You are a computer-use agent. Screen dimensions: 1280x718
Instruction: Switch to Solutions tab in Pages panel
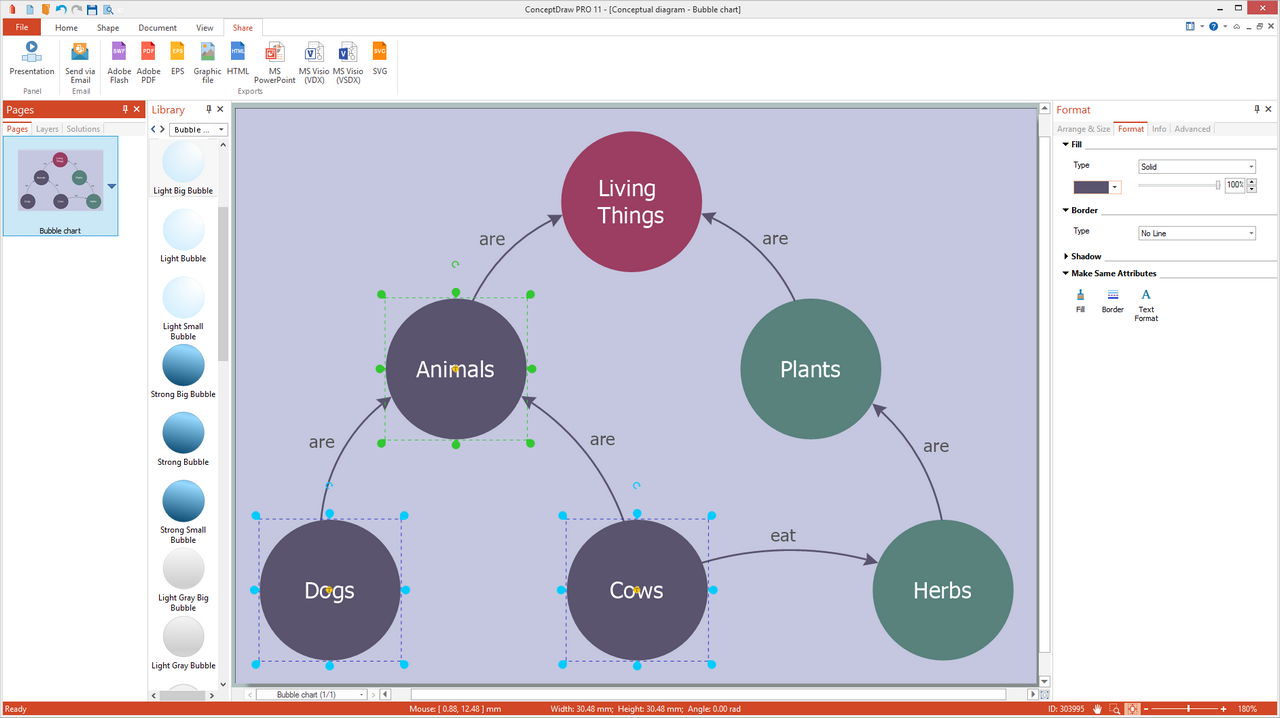click(x=83, y=129)
